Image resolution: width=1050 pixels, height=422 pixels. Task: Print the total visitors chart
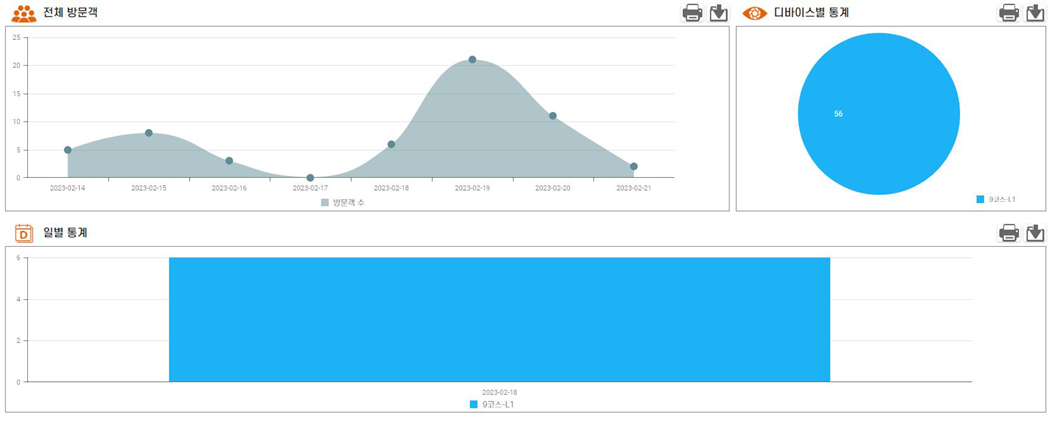tap(692, 13)
